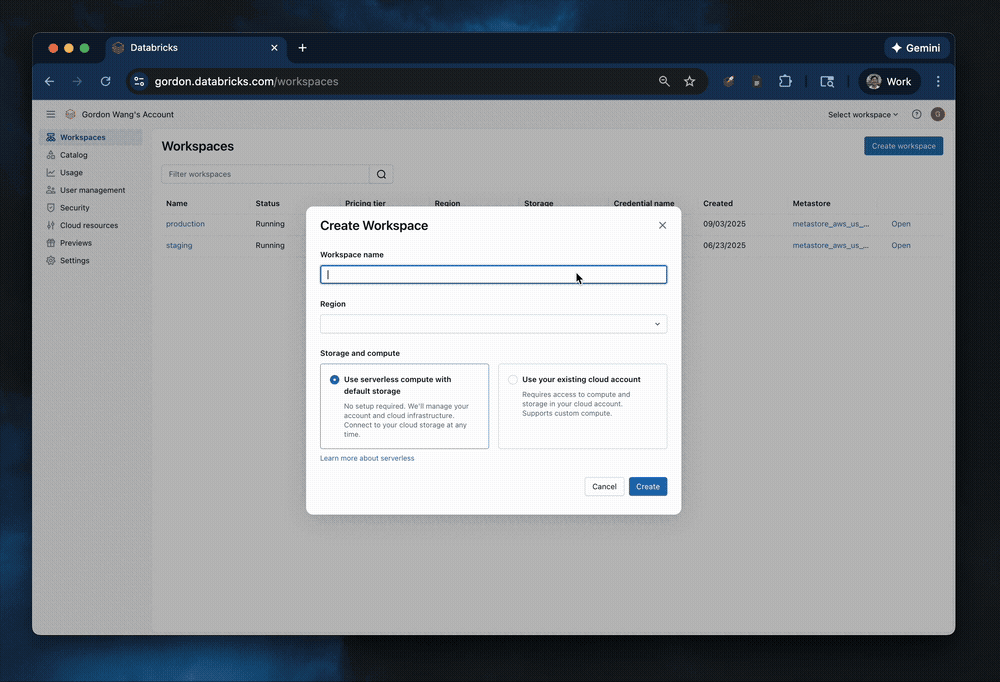This screenshot has height=682, width=1000.
Task: Click the address bar URL
Action: coord(246,82)
